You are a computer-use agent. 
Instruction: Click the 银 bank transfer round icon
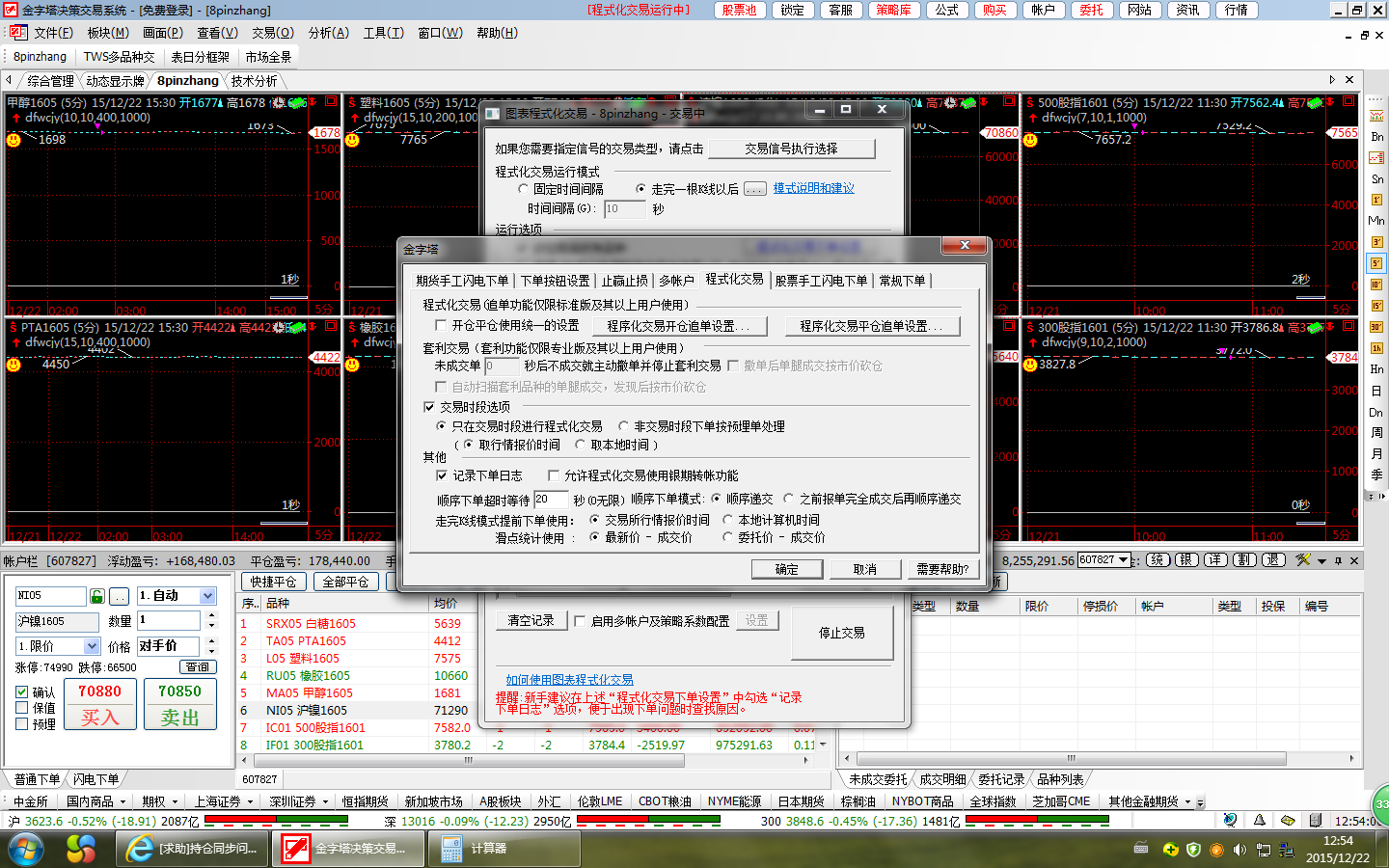pos(1186,560)
